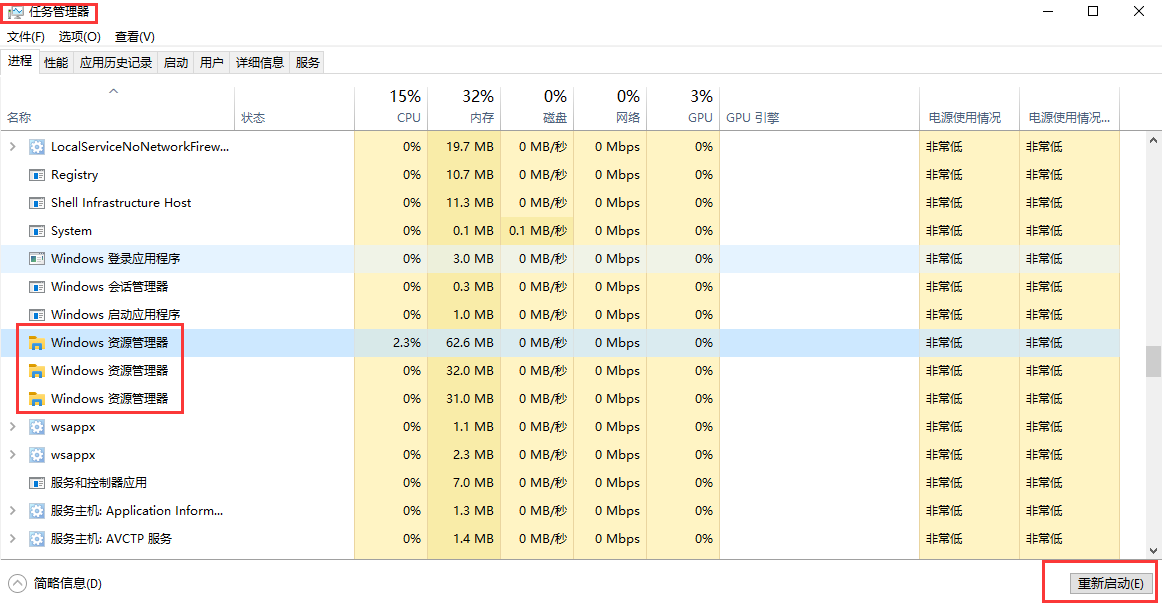Switch to the 性能 tab
This screenshot has width=1162, height=608.
(x=56, y=63)
